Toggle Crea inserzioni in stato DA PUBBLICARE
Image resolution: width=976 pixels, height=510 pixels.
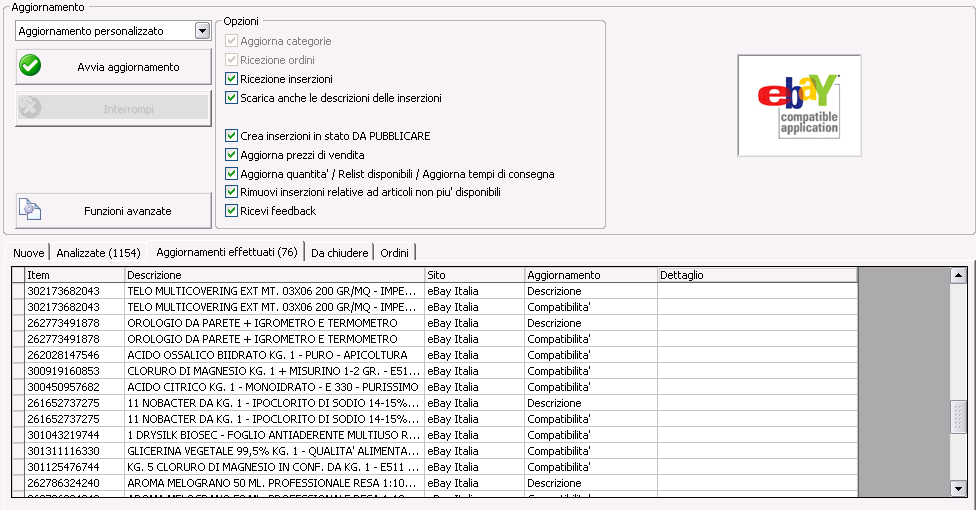[x=232, y=136]
